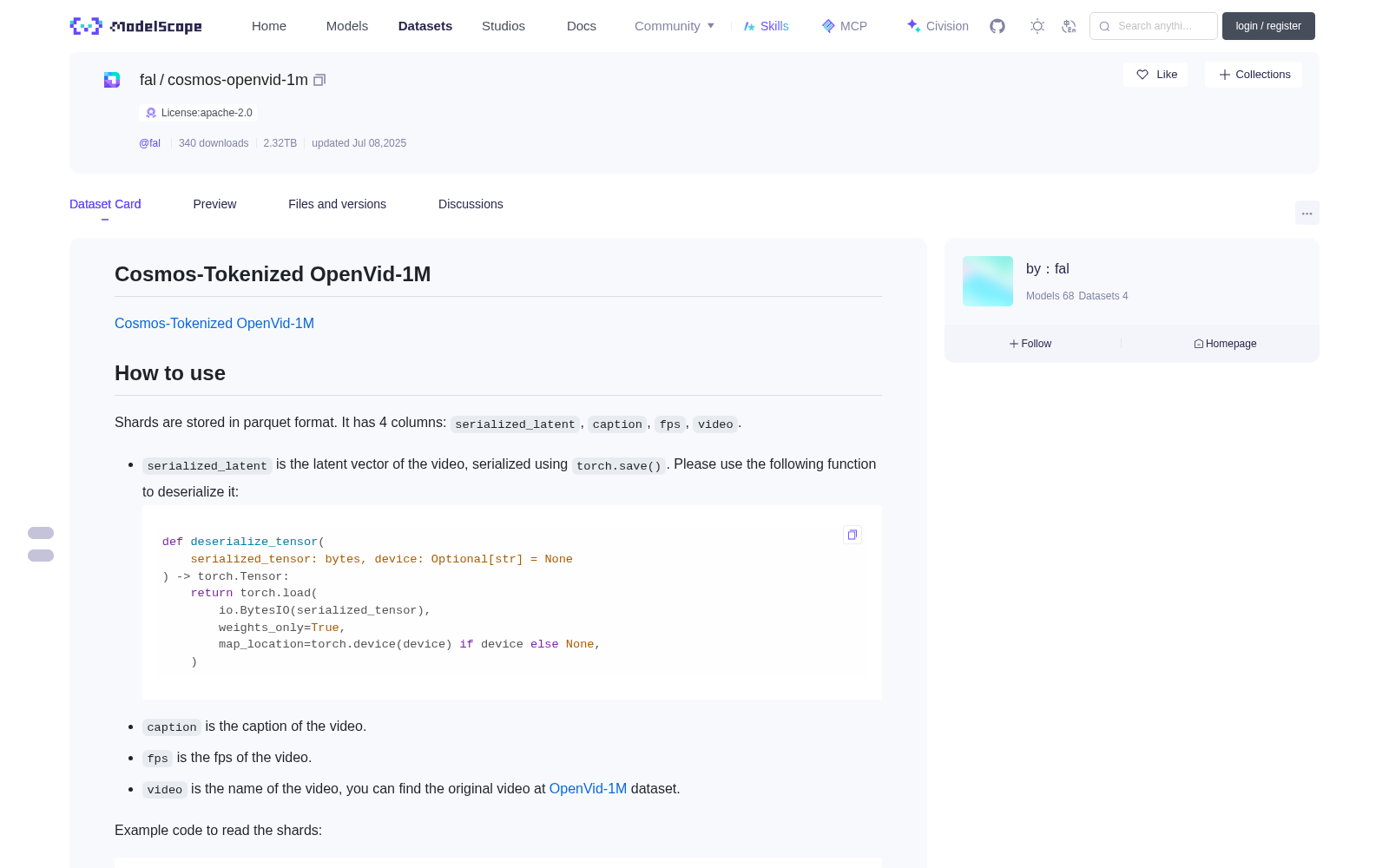Open the @fal owner link
This screenshot has width=1389, height=868.
(x=150, y=143)
